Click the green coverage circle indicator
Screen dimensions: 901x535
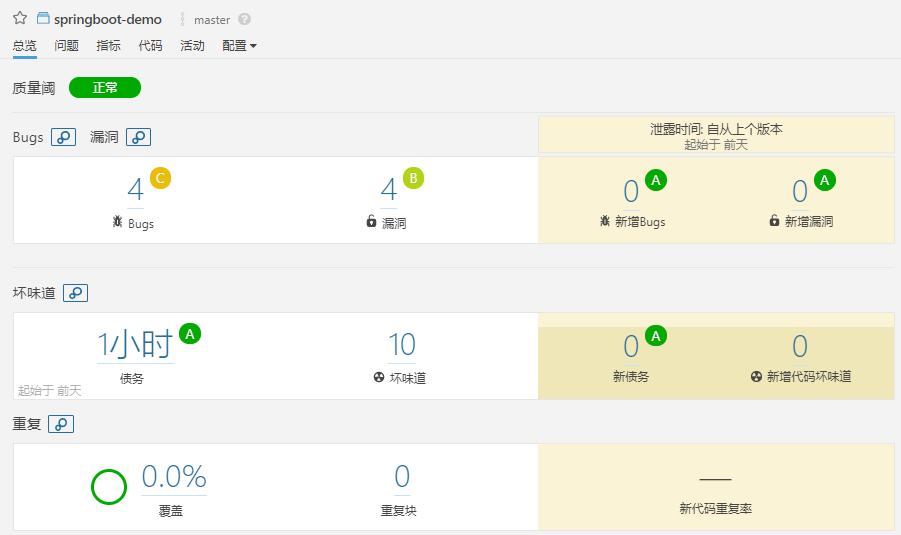tap(109, 487)
